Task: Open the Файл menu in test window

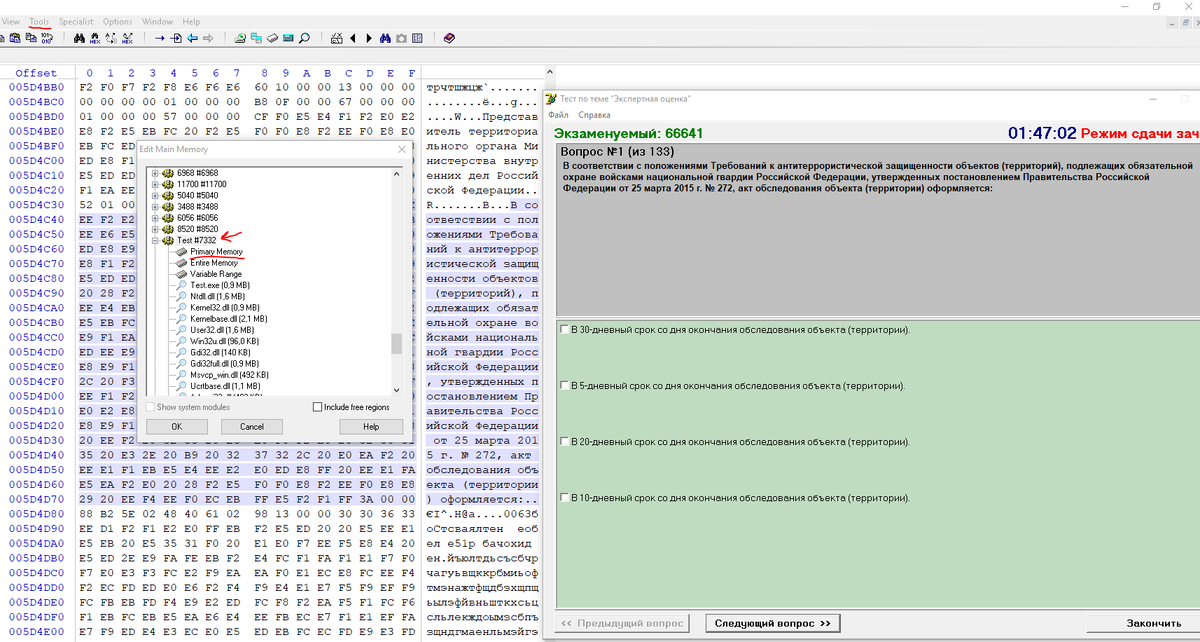Action: (557, 115)
